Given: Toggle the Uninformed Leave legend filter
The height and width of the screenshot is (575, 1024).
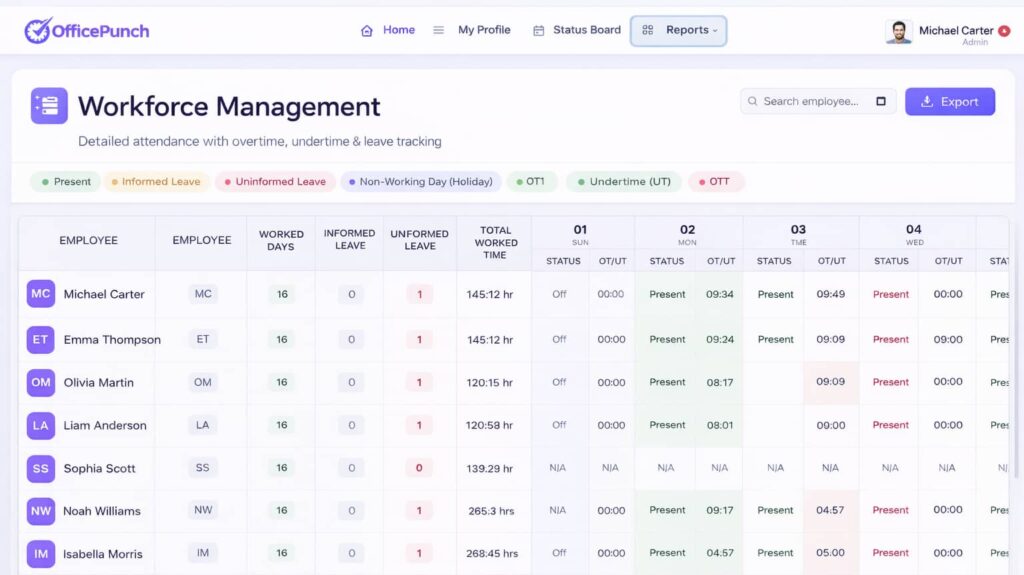Looking at the screenshot, I should (x=275, y=182).
